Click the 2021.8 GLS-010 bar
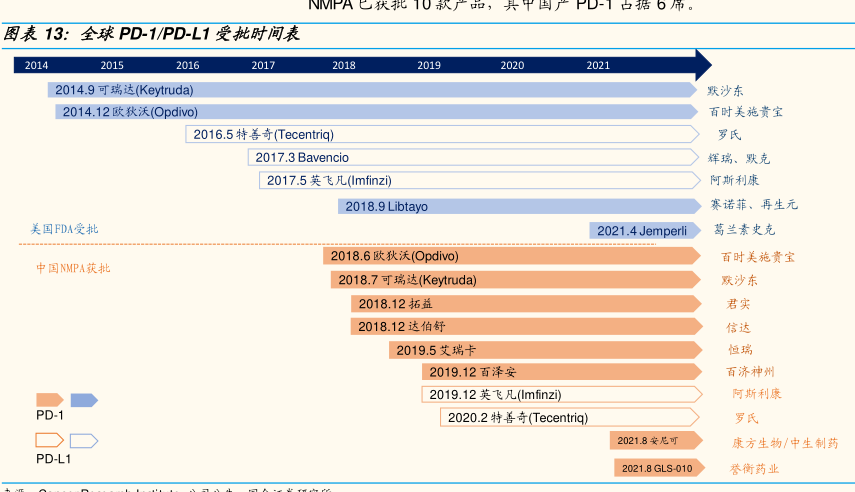 pos(656,468)
